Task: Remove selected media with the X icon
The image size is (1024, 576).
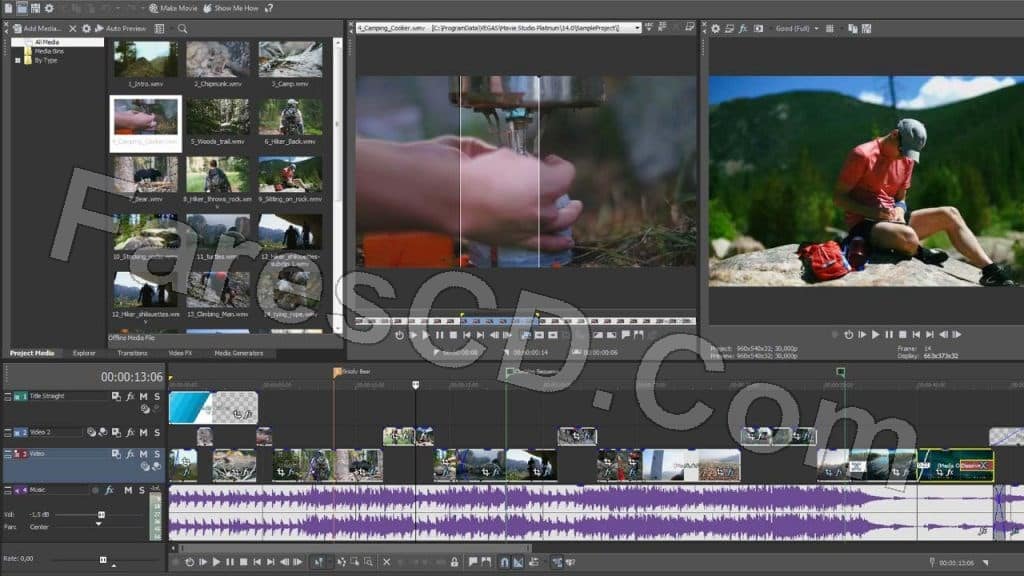Action: coord(72,29)
